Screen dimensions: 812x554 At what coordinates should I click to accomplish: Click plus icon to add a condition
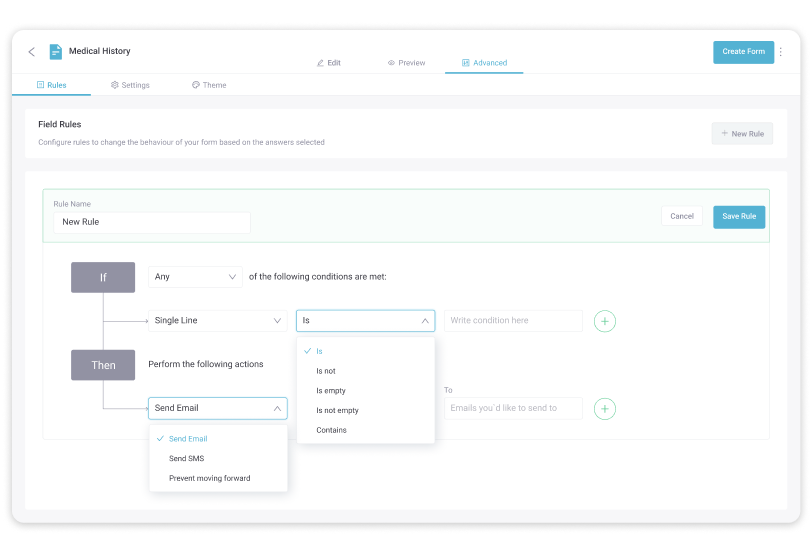tap(605, 321)
